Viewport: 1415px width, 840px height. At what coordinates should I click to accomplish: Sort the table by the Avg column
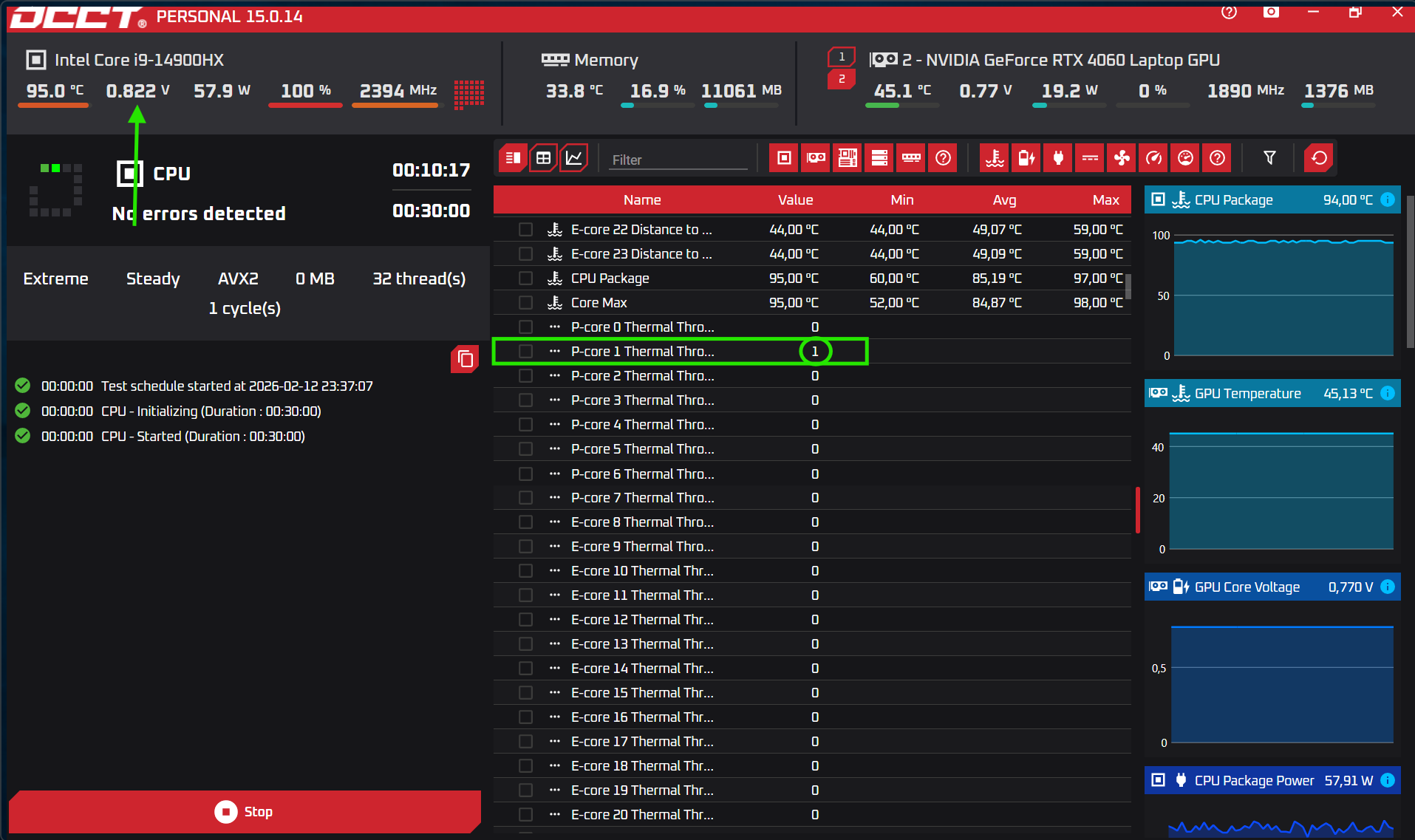click(x=1004, y=199)
